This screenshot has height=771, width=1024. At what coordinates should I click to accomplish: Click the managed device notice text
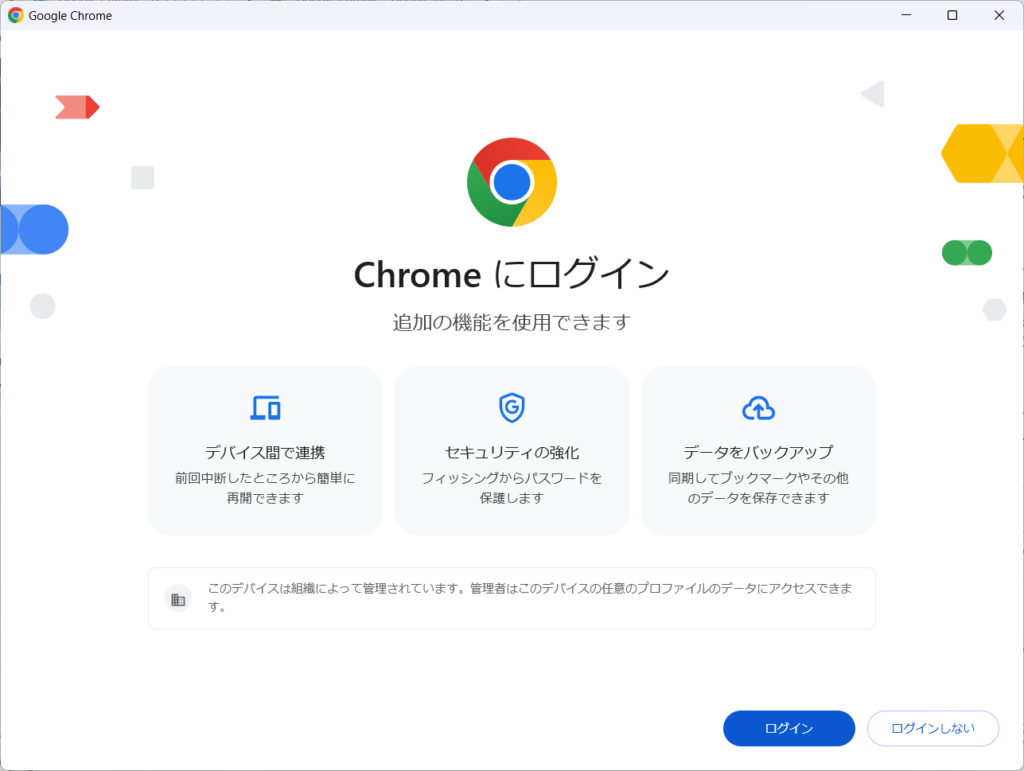530,597
